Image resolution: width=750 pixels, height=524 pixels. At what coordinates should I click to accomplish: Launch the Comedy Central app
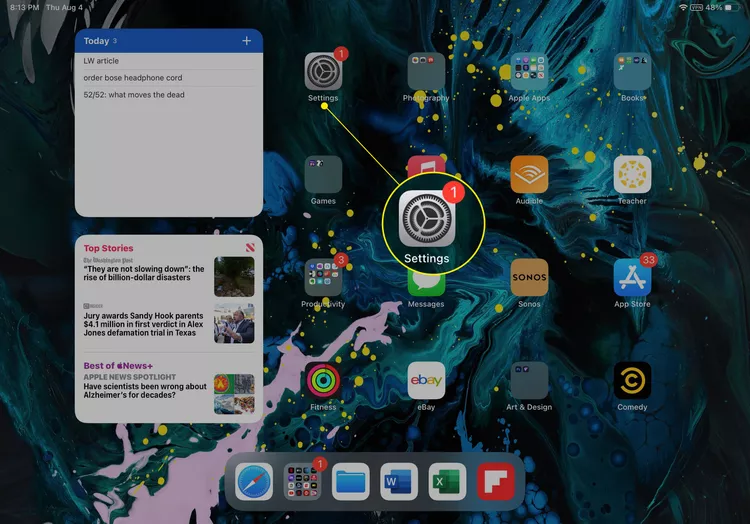point(632,381)
